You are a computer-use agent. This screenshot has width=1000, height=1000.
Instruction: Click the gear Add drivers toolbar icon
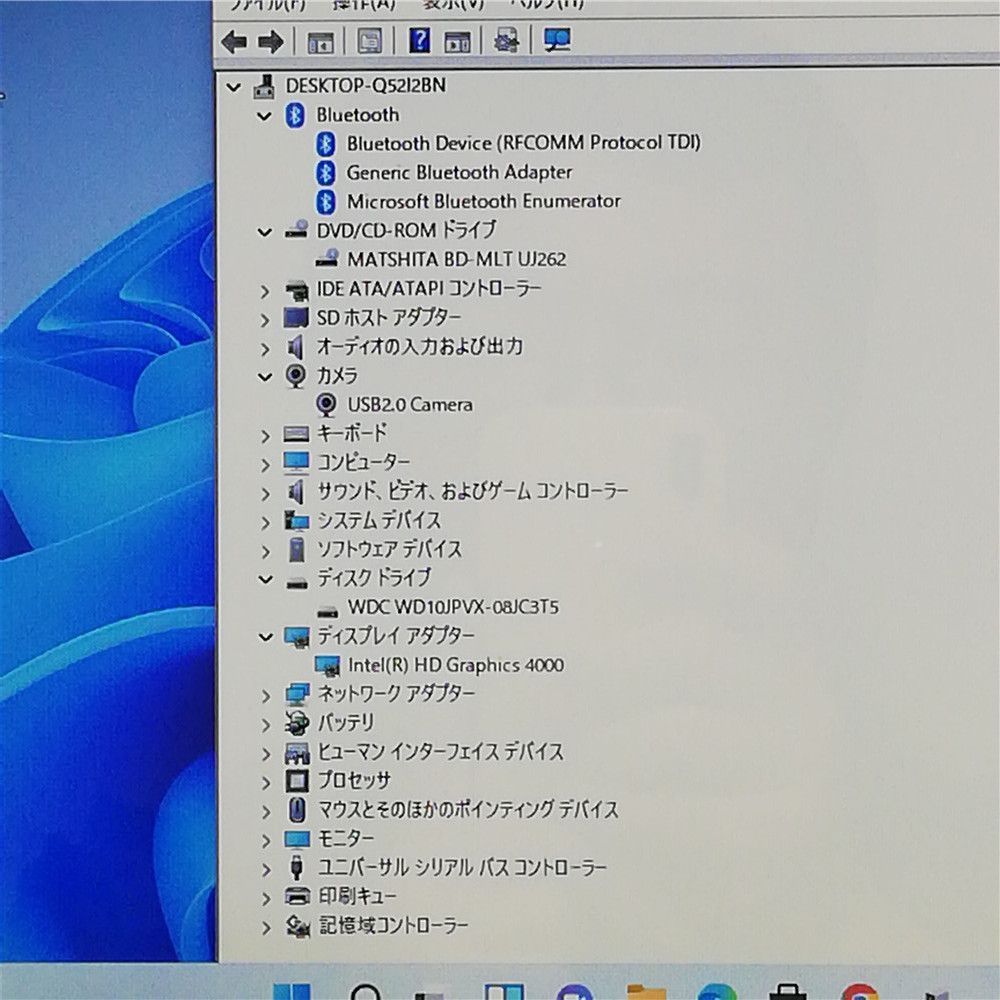506,41
